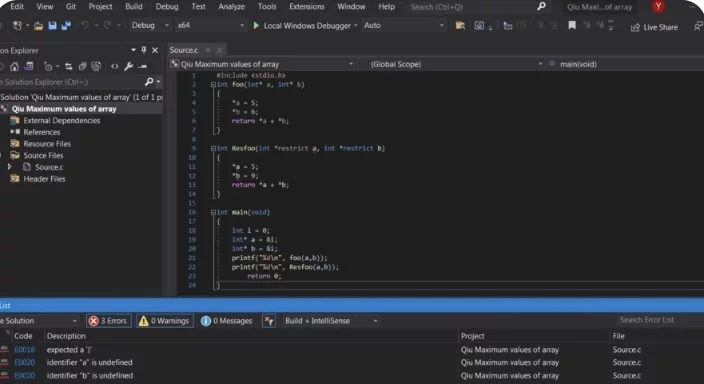Open error code E0018 link
Screen dimensions: 704x384
tap(24, 349)
